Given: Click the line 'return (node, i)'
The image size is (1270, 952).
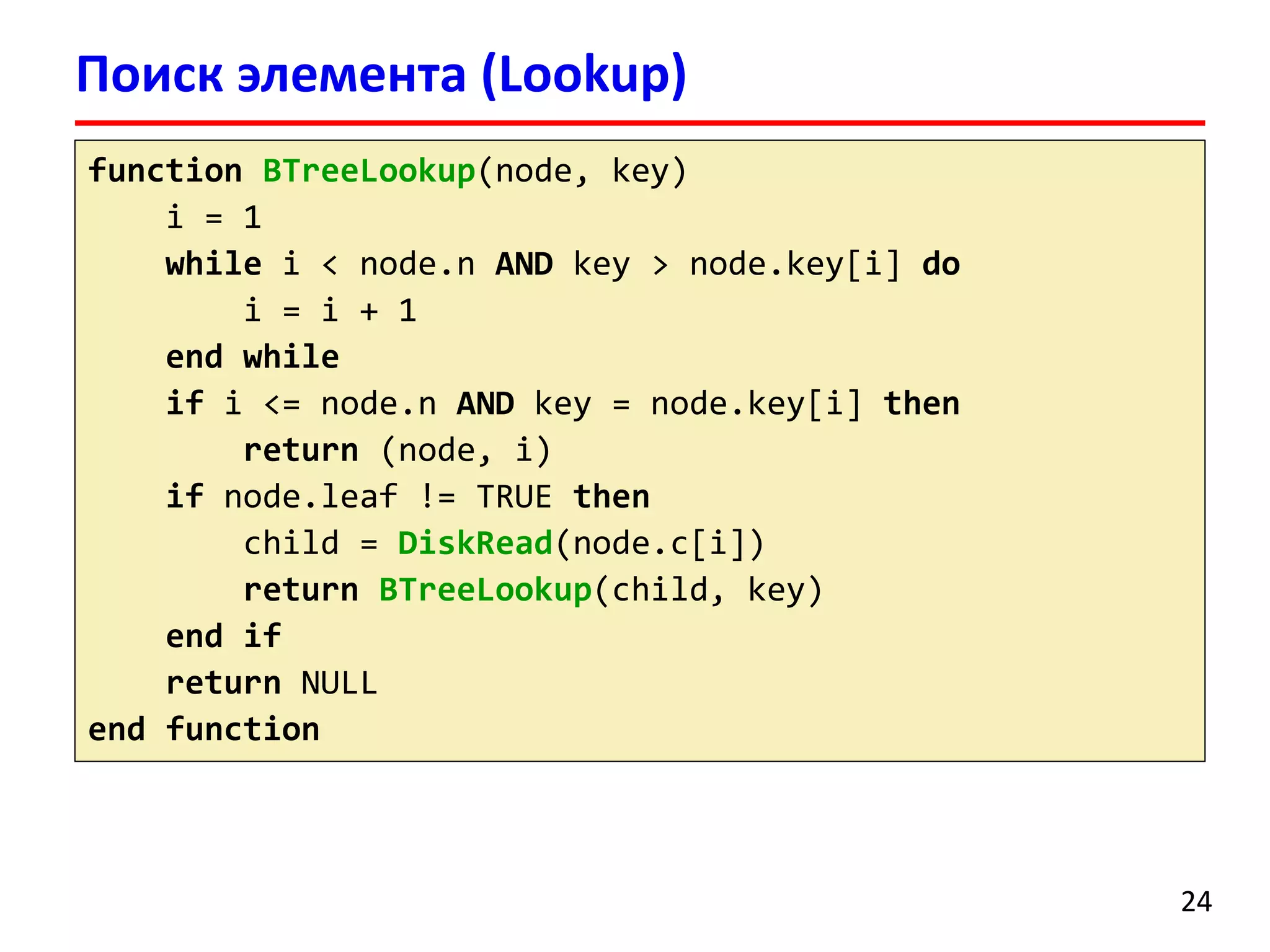Looking at the screenshot, I should [x=397, y=451].
